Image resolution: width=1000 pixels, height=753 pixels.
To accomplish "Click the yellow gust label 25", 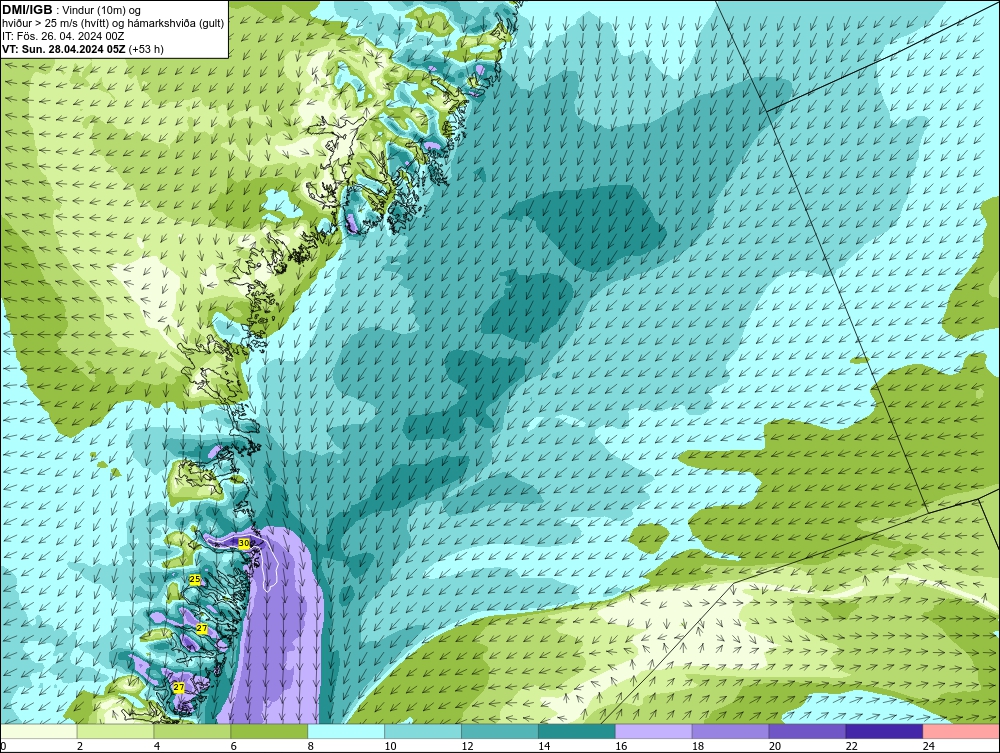I will pyautogui.click(x=195, y=579).
